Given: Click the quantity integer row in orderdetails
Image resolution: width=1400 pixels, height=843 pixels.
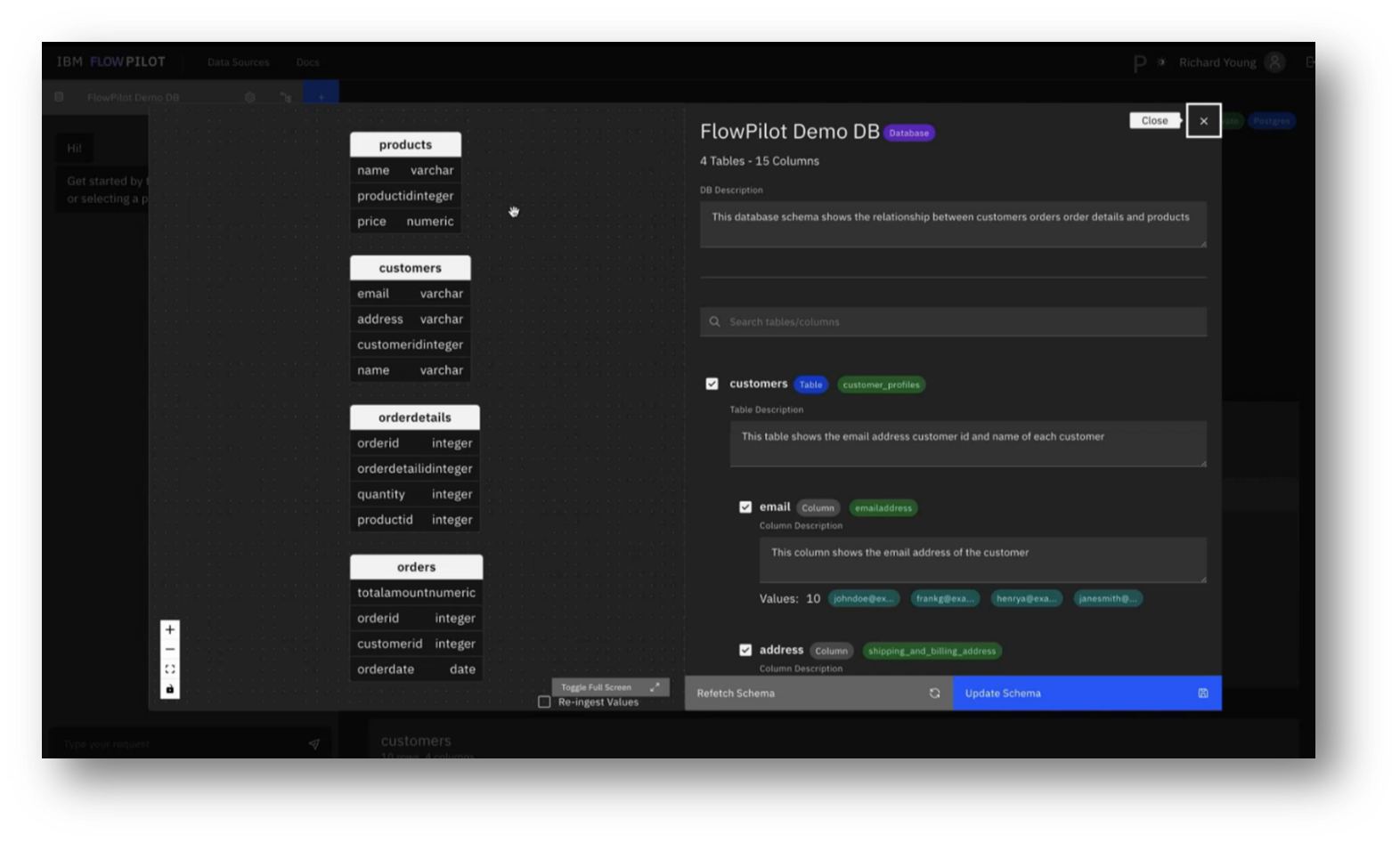Looking at the screenshot, I should 415,494.
